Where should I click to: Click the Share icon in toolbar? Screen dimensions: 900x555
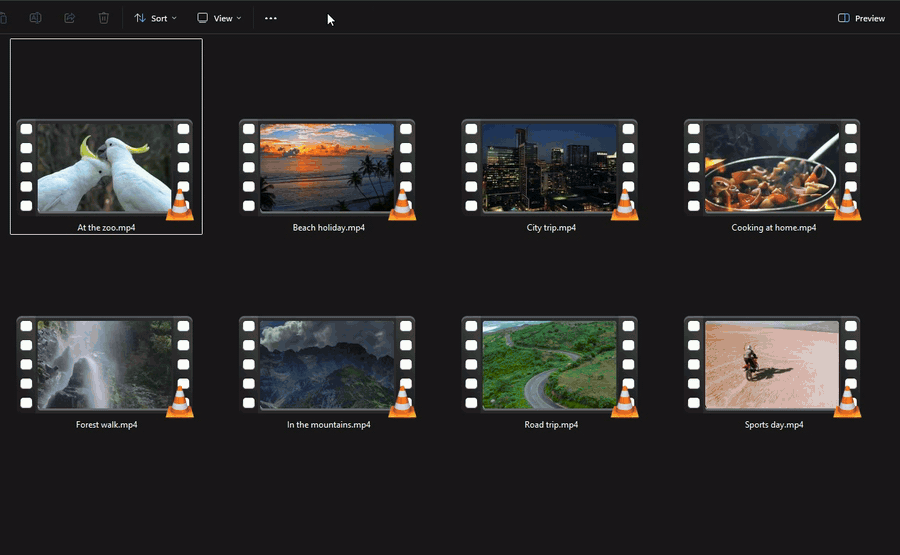point(69,18)
